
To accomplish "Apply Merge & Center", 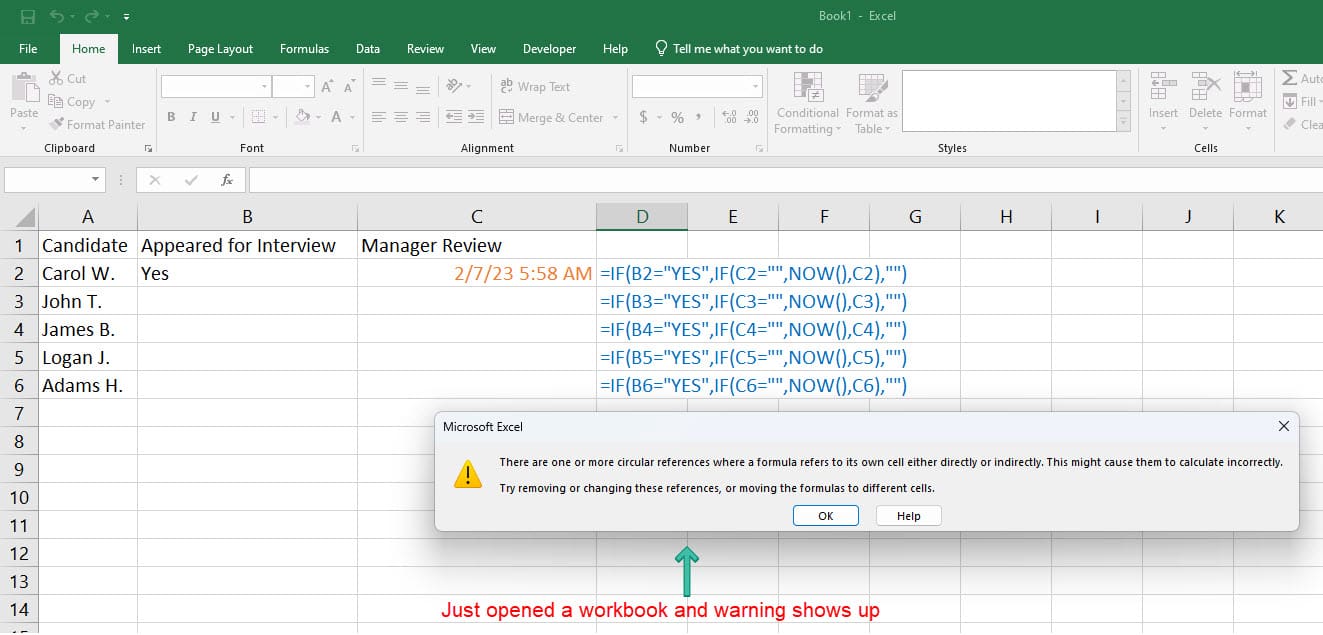I will (x=552, y=117).
